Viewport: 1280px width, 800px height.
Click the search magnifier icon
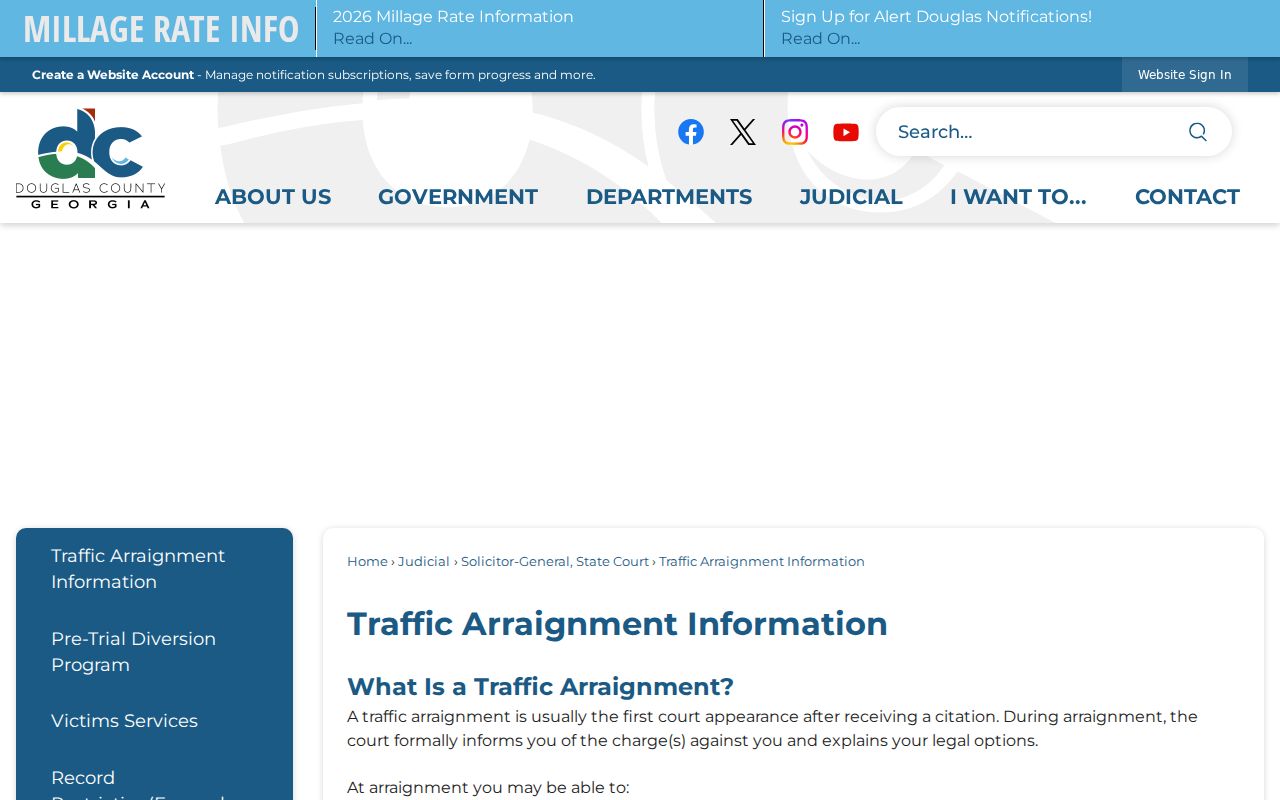(x=1198, y=132)
